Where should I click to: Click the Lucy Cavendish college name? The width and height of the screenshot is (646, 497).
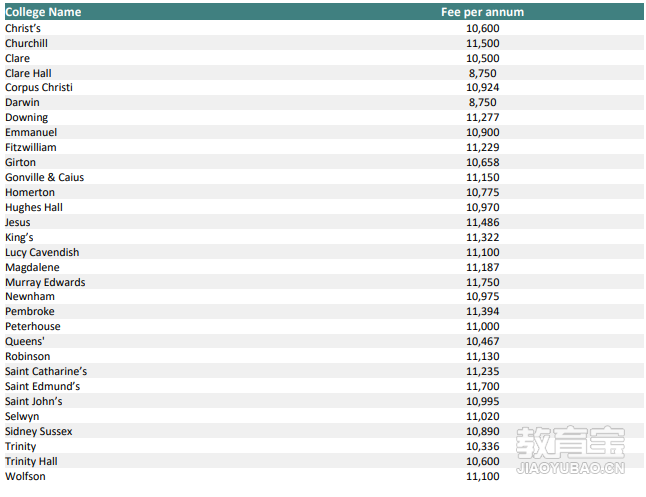[x=42, y=252]
